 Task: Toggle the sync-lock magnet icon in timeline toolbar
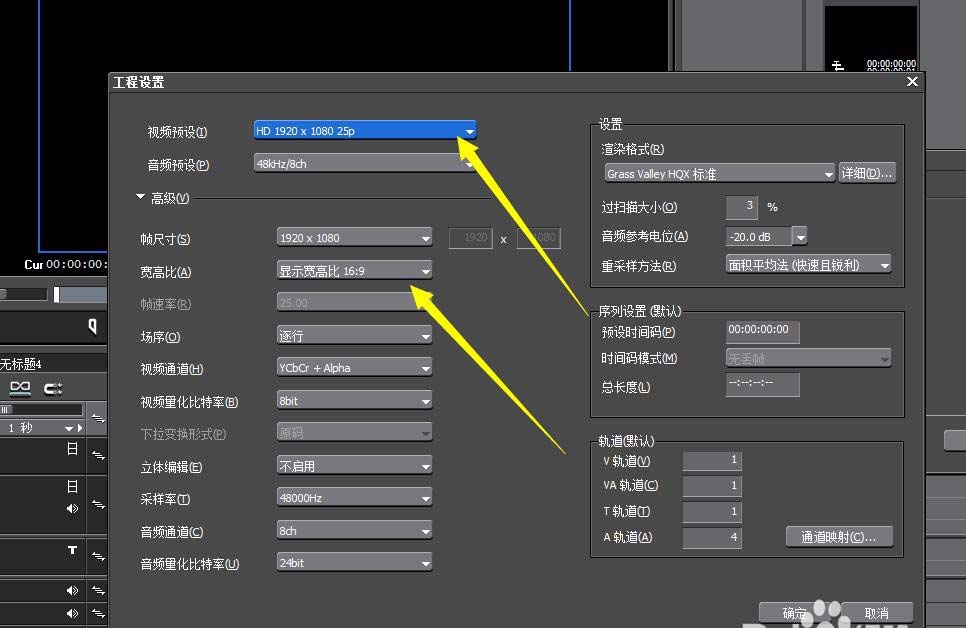point(53,388)
